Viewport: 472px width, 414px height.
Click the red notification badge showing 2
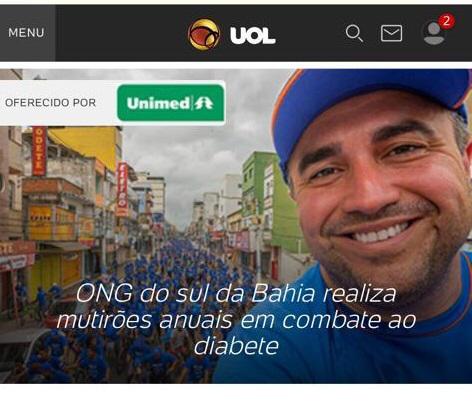446,22
